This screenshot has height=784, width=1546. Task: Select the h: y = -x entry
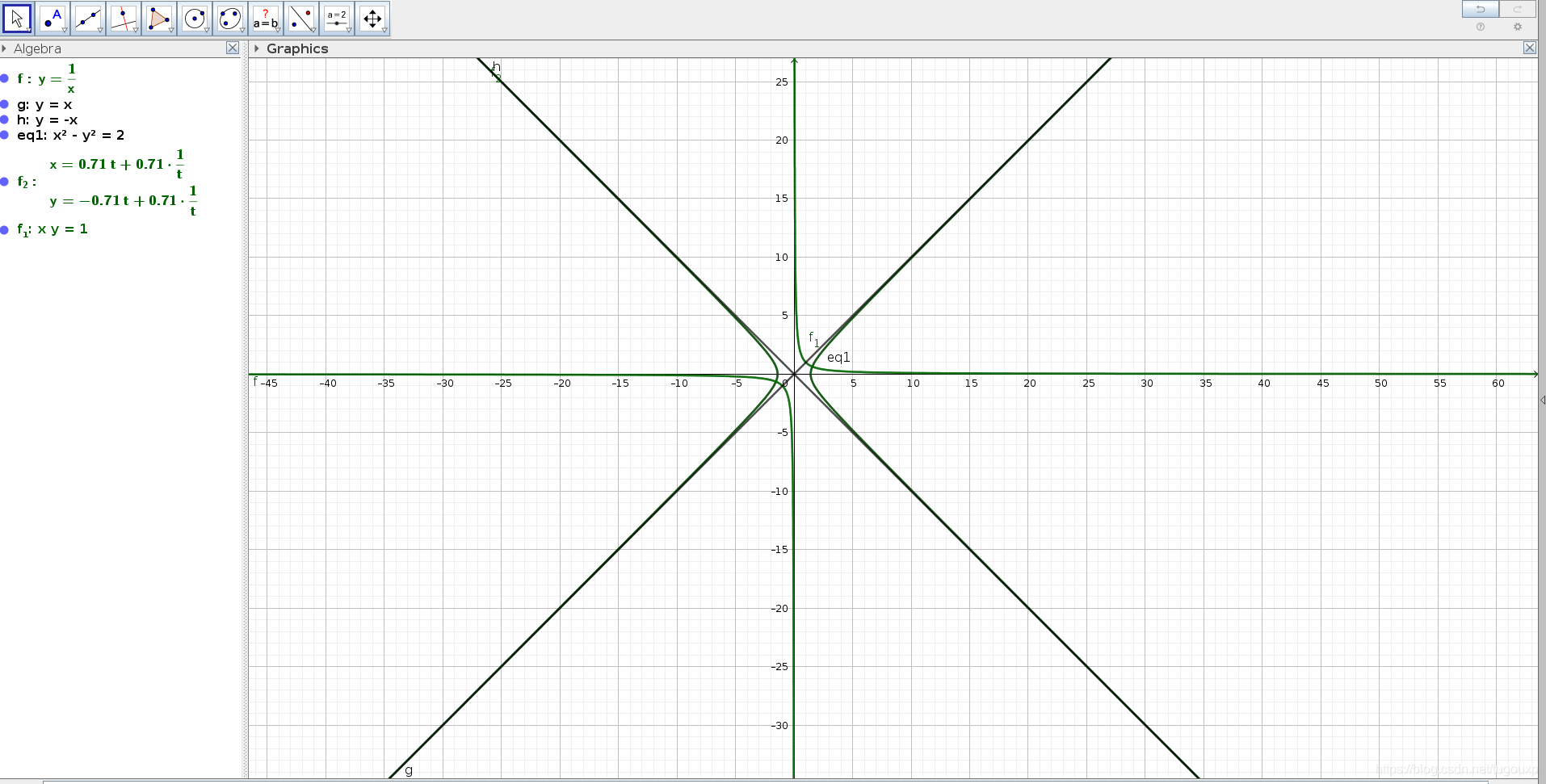pos(47,119)
